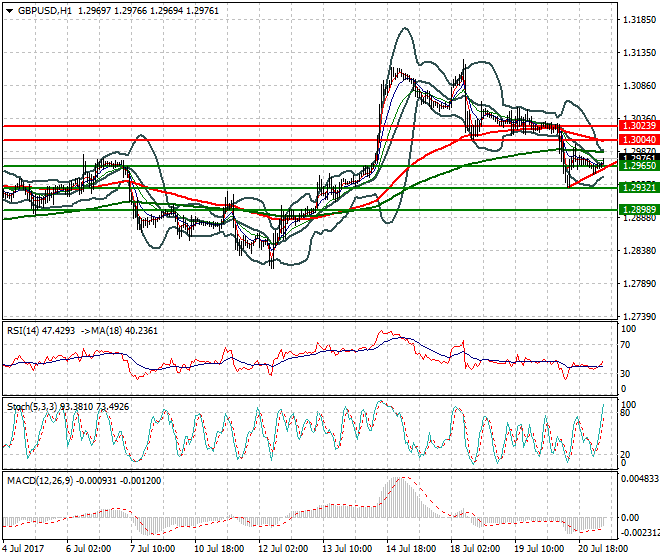Select the green 1.29650 price level label
The height and width of the screenshot is (560, 660).
(x=639, y=165)
